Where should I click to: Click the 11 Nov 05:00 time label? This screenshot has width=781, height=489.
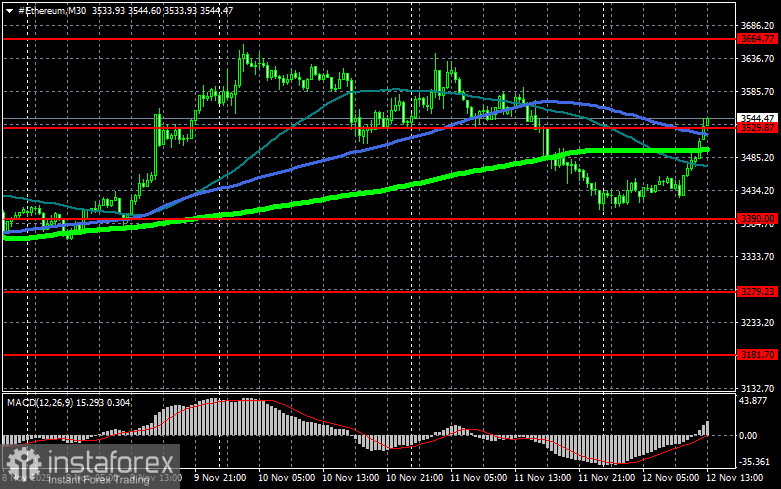[478, 478]
